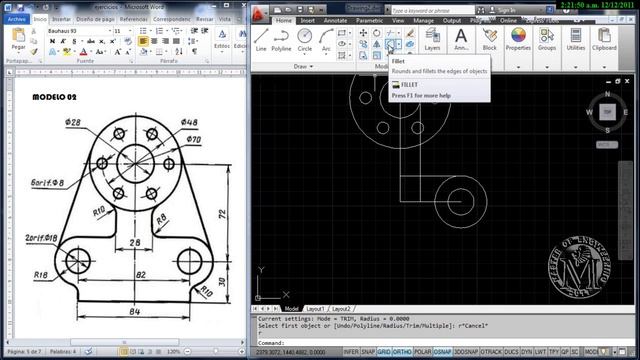Open the Fillet flyout arrow
Image resolution: width=640 pixels, height=360 pixels.
tap(399, 44)
